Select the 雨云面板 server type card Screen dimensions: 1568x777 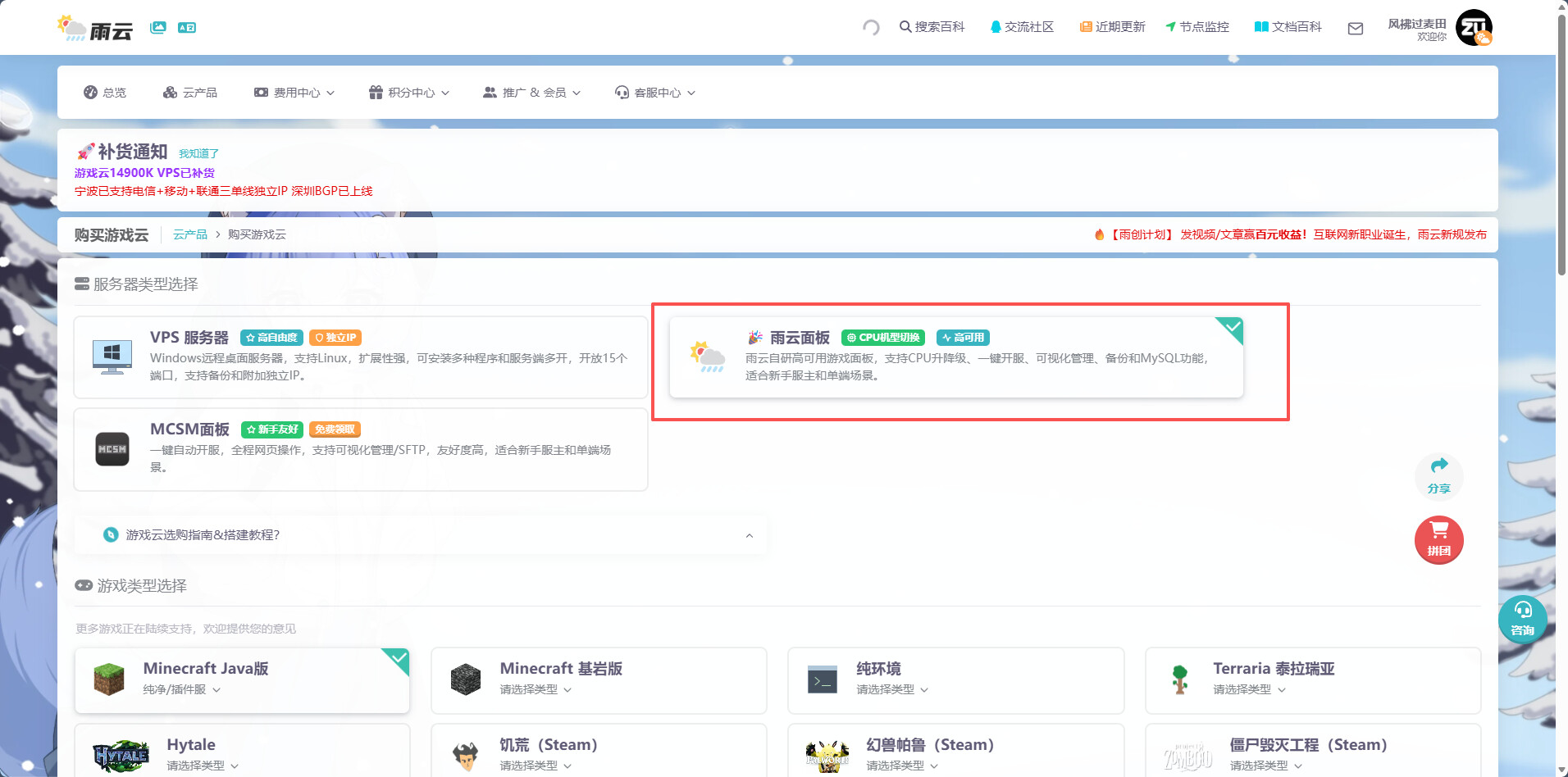pyautogui.click(x=955, y=357)
